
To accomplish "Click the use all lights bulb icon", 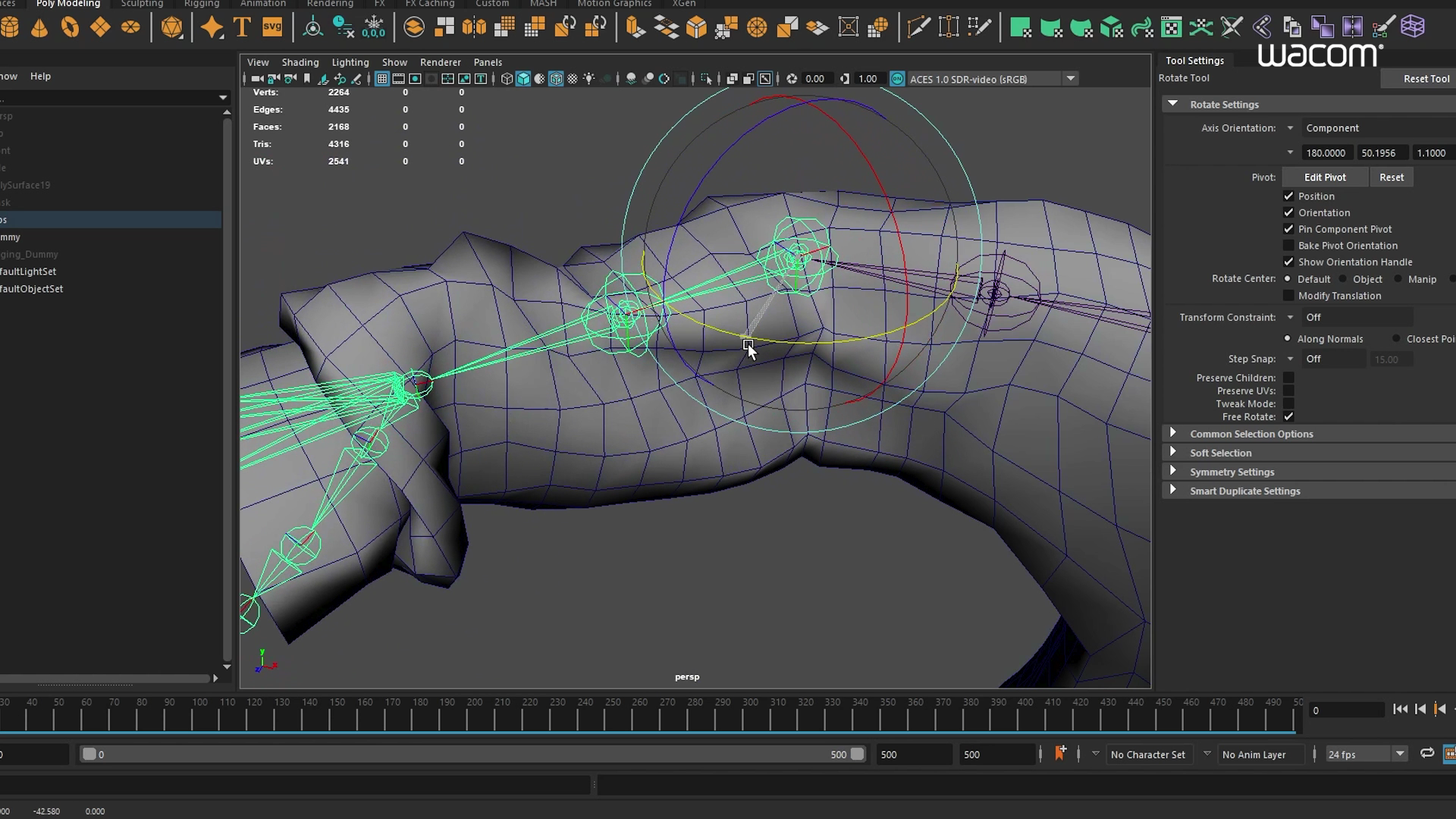I will [589, 79].
